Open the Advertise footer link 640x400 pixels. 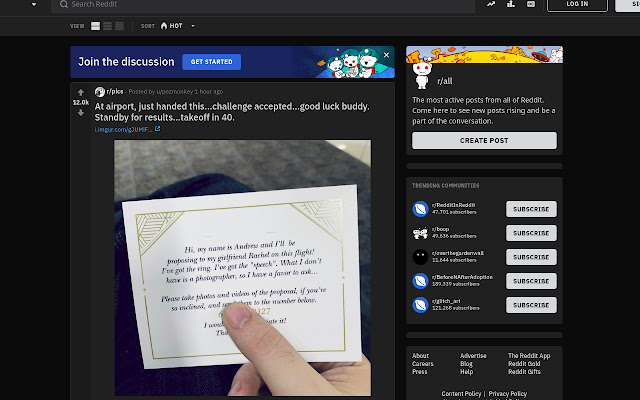click(x=473, y=356)
